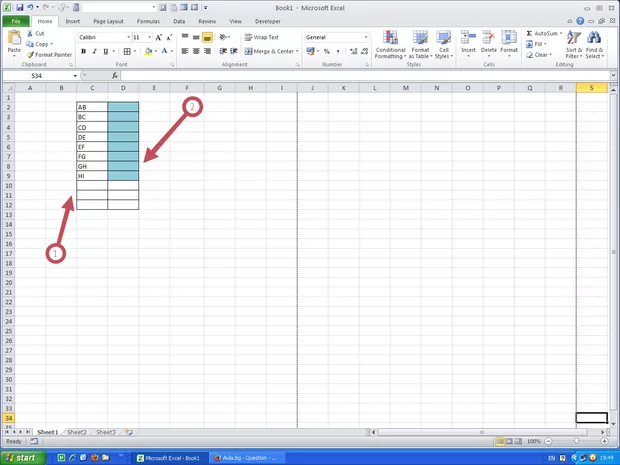Increase font size with Grow Font icon
Image resolution: width=620 pixels, height=465 pixels.
(x=159, y=37)
